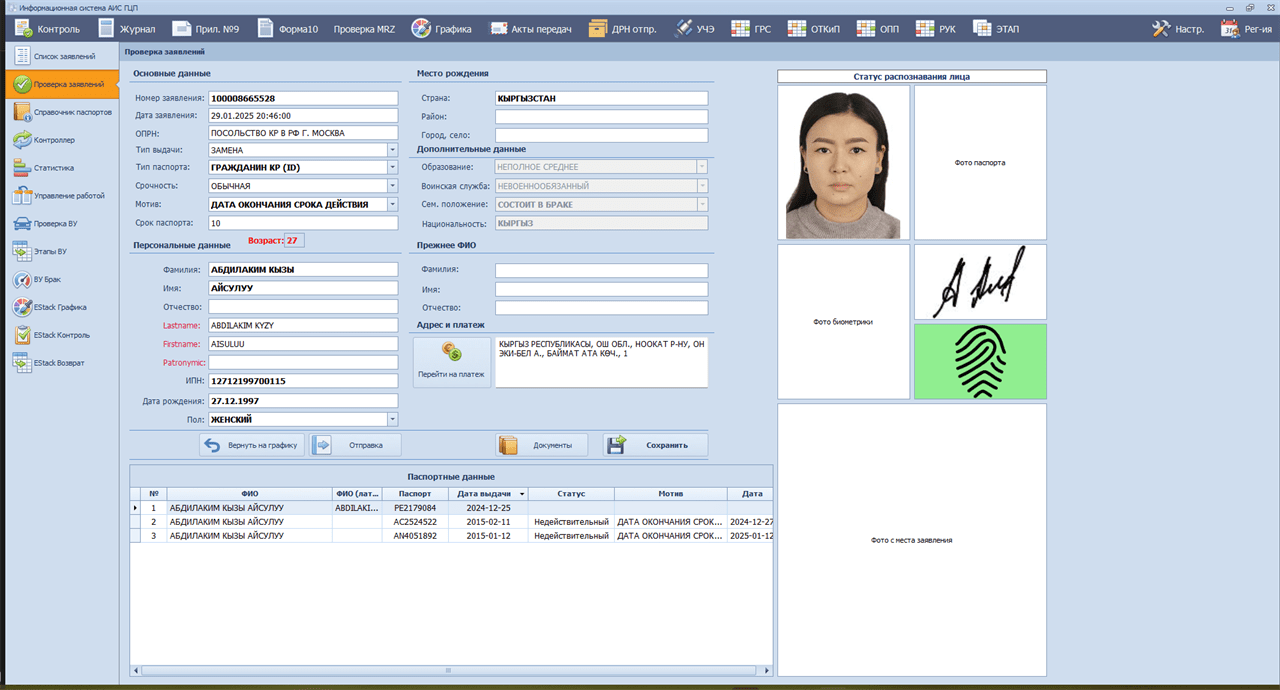Click the Перейти на платеж button
Screen dimensions: 1280x690
pos(451,362)
